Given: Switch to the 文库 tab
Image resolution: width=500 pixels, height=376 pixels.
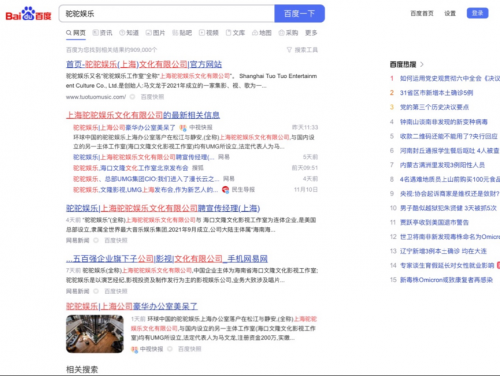Looking at the screenshot, I should 235,33.
